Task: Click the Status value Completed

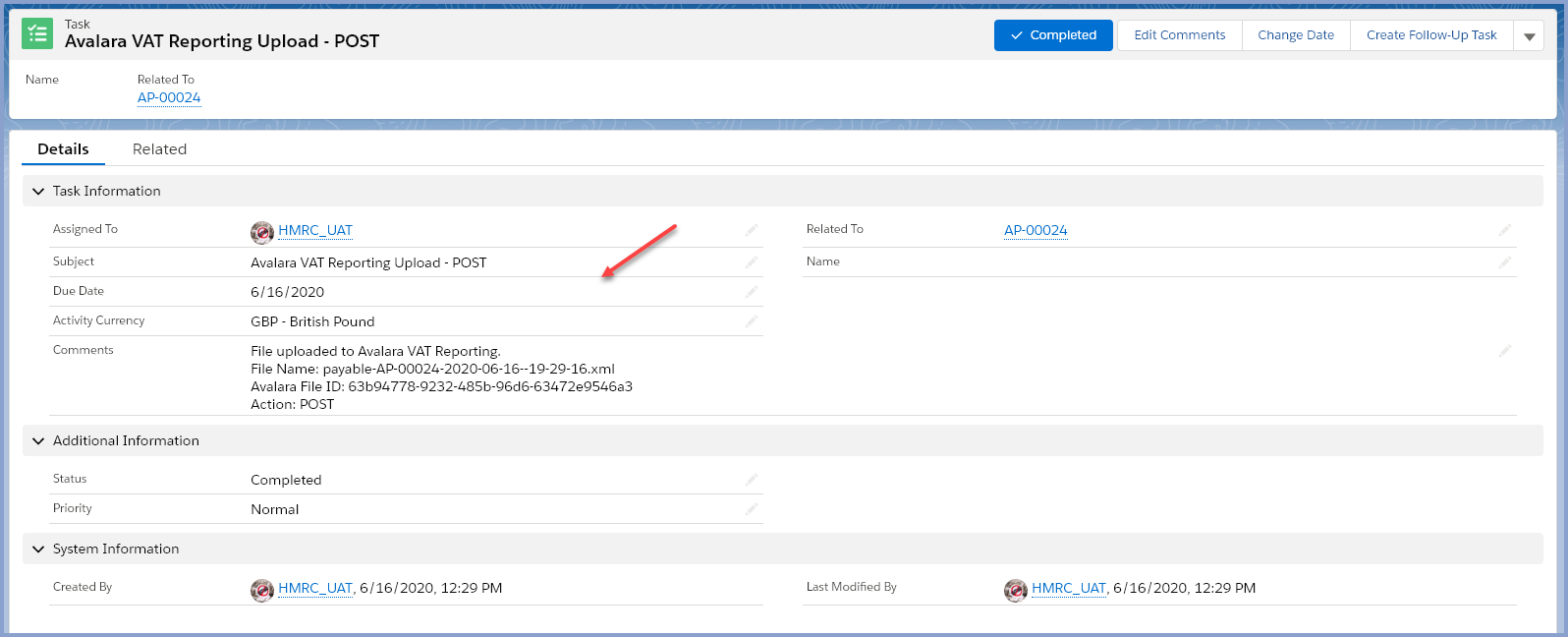Action: [x=286, y=480]
